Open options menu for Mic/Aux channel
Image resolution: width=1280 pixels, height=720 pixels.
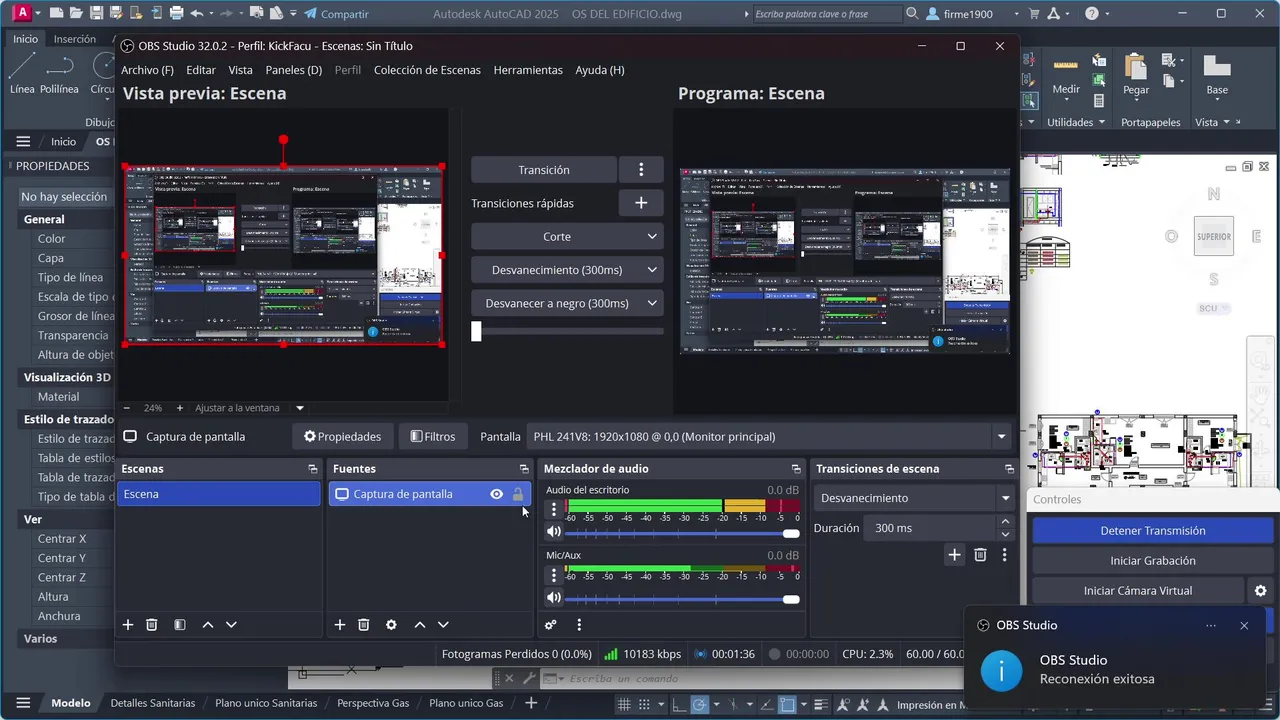(x=554, y=575)
